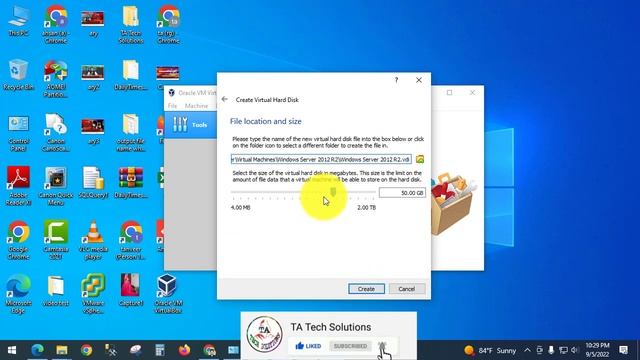The image size is (640, 360).
Task: Launch the Adobe Reader XI shortcut
Action: pos(18,186)
